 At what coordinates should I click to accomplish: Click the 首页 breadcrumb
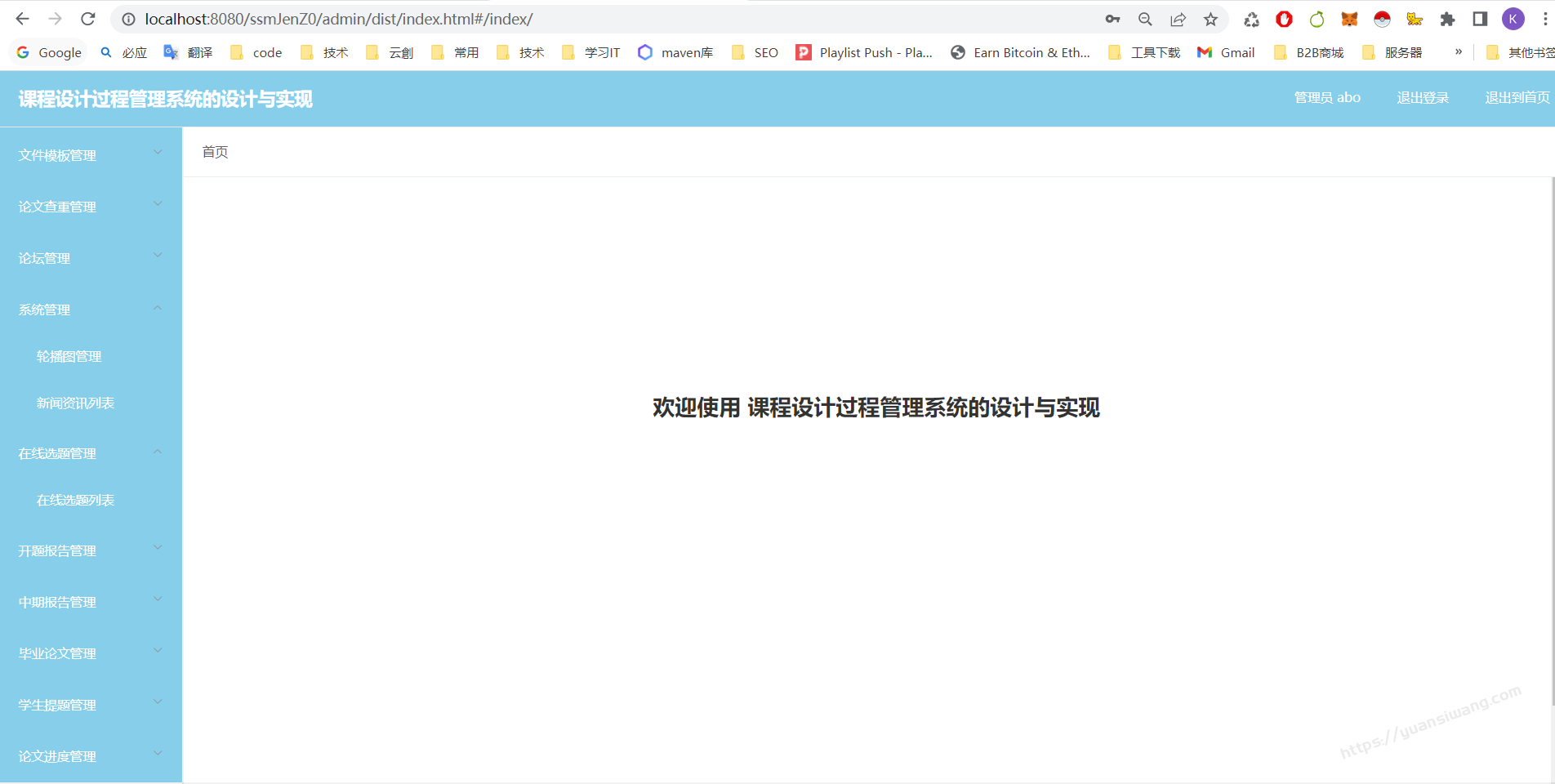[x=215, y=152]
